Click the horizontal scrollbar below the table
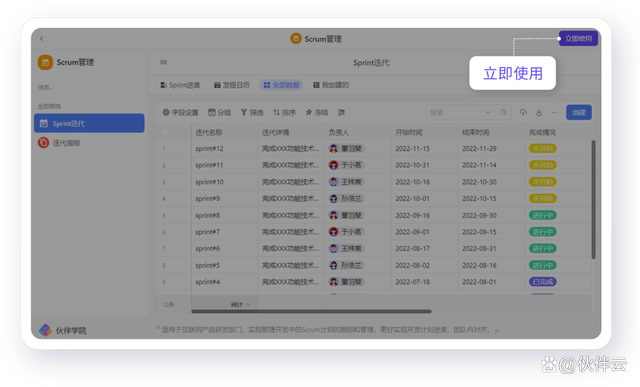 click(x=311, y=311)
